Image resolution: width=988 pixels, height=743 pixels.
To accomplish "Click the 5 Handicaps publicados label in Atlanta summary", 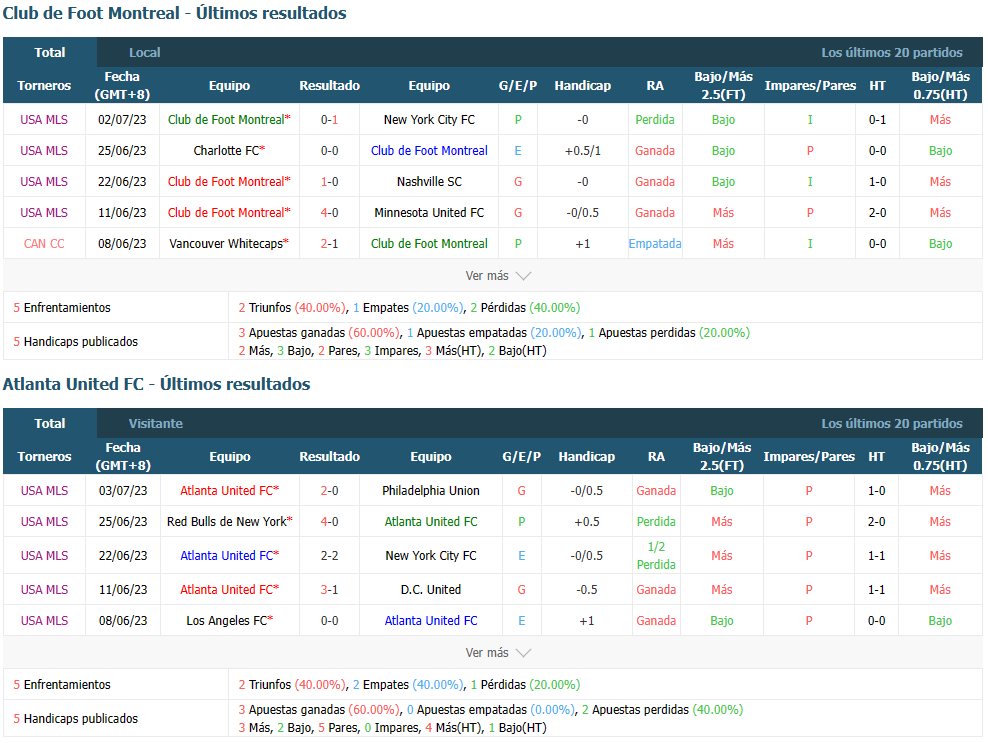I will tap(76, 718).
